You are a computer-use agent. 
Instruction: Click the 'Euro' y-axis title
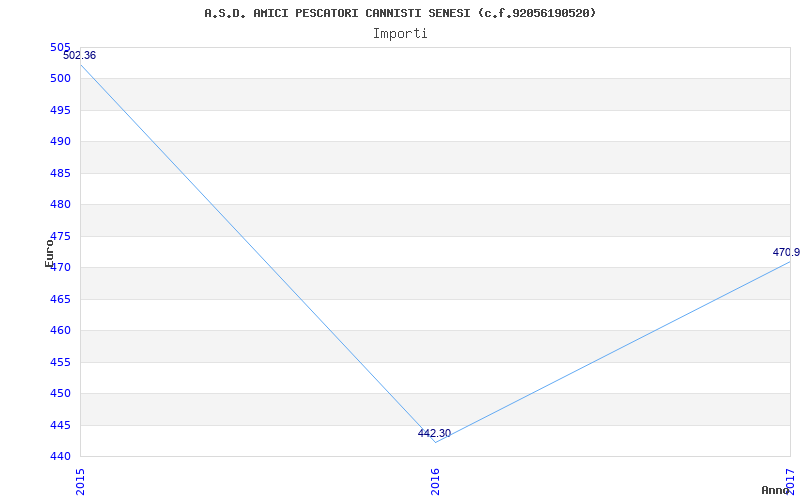49,253
